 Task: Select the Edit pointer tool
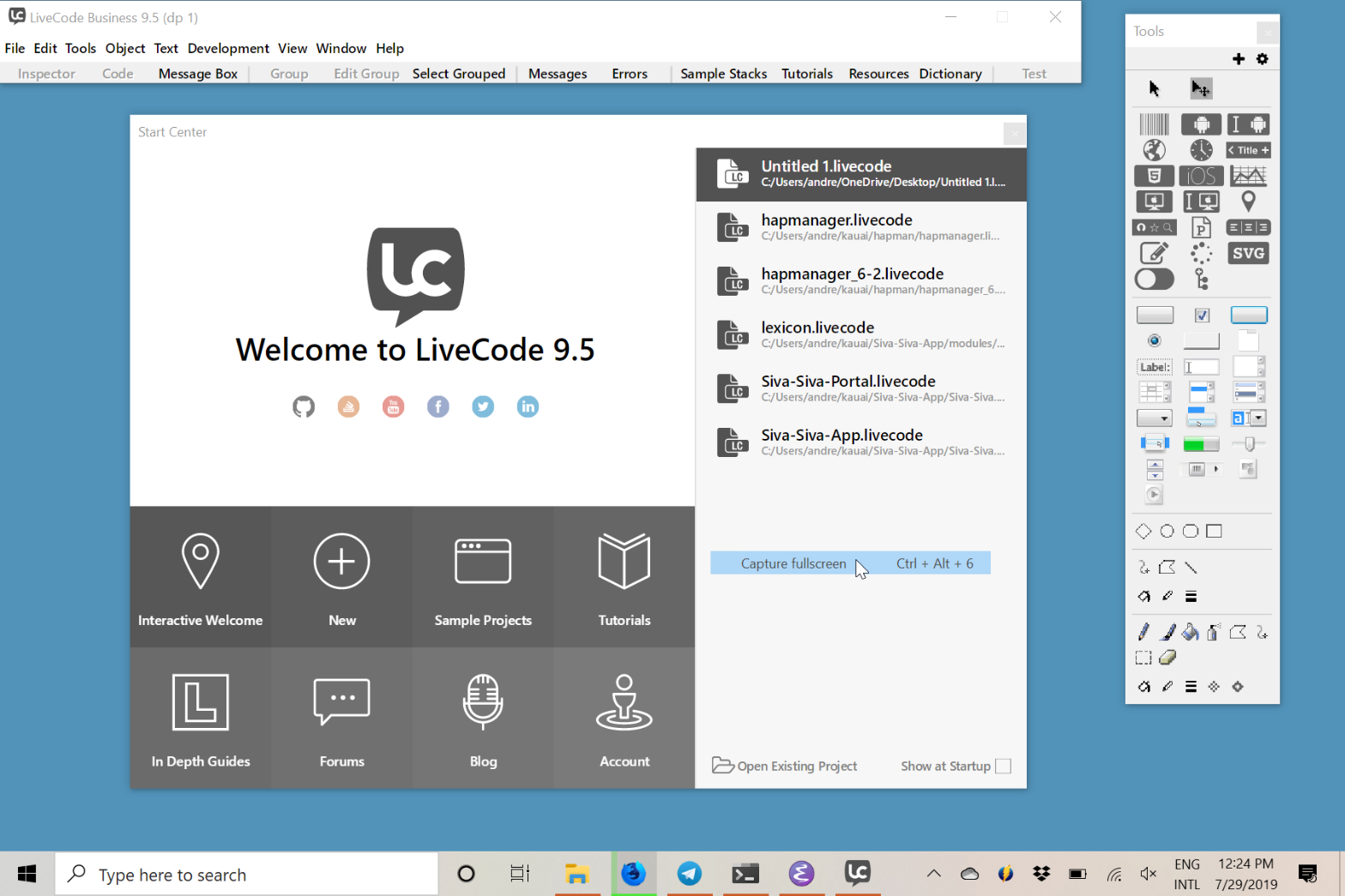(1200, 88)
